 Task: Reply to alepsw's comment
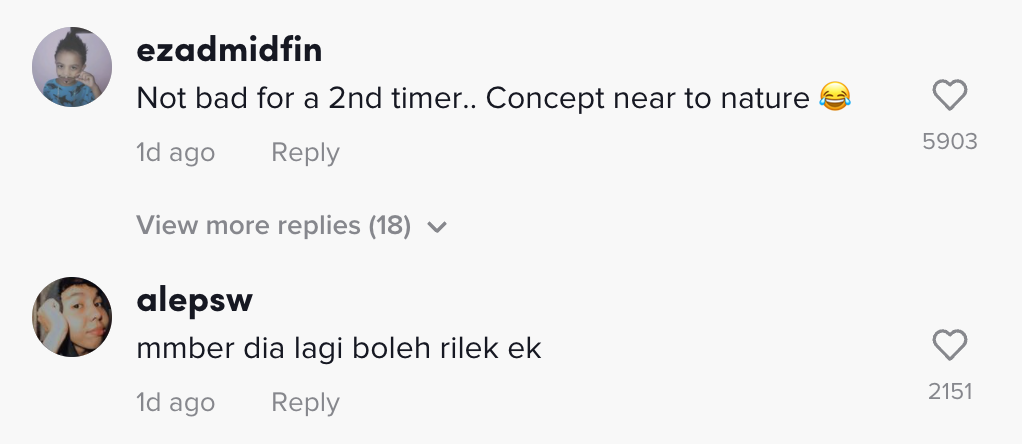[x=305, y=403]
